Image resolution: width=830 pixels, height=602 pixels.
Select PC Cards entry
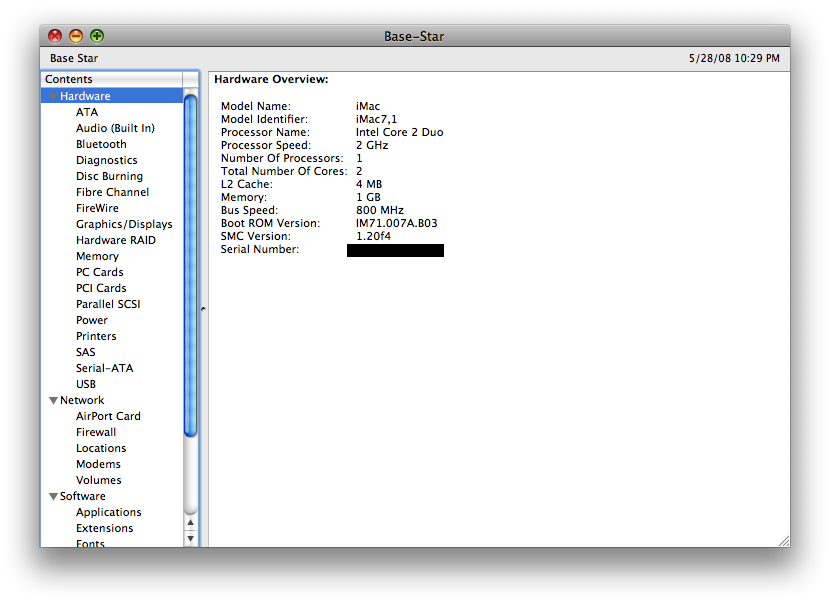point(100,272)
